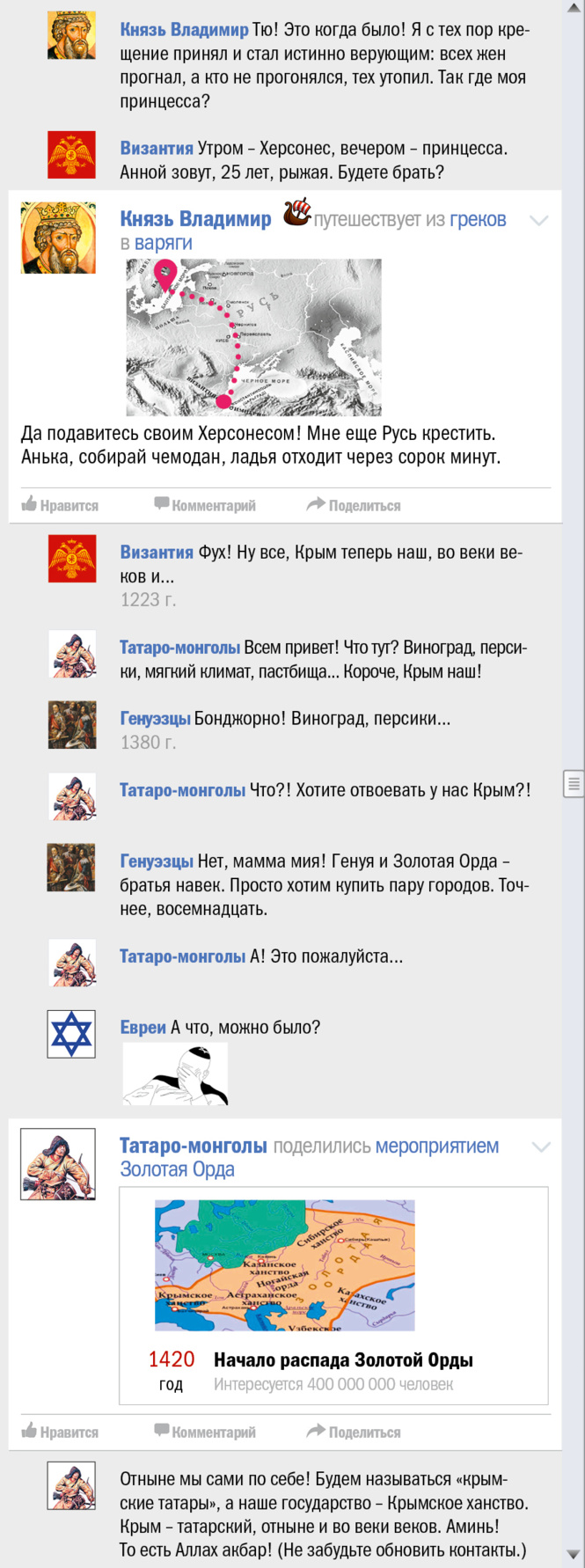The width and height of the screenshot is (585, 1568).
Task: Click the scrollbar handle on right edge
Action: pos(574,783)
